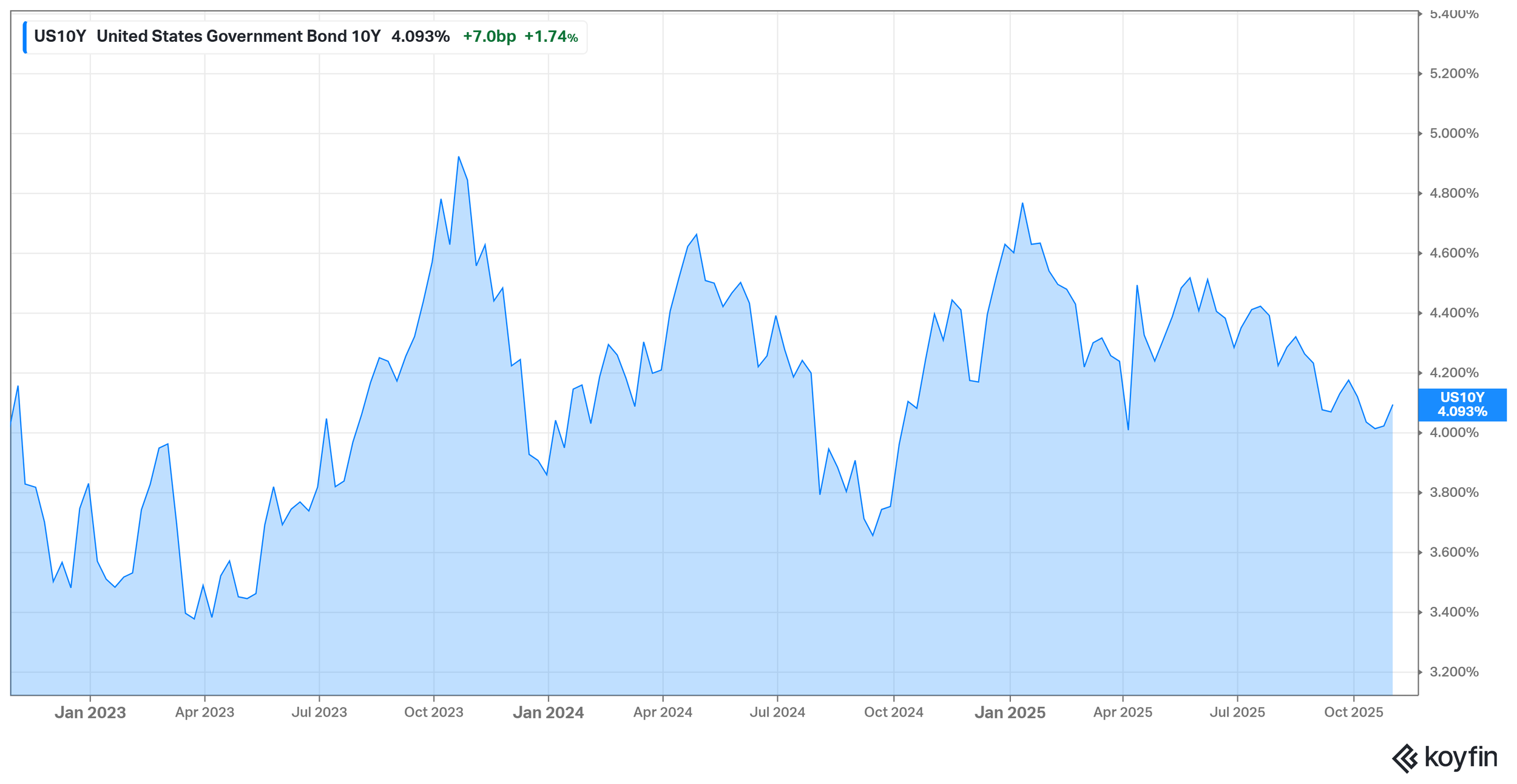
Task: Click the blue vertical color bar in the legend
Action: click(x=24, y=36)
